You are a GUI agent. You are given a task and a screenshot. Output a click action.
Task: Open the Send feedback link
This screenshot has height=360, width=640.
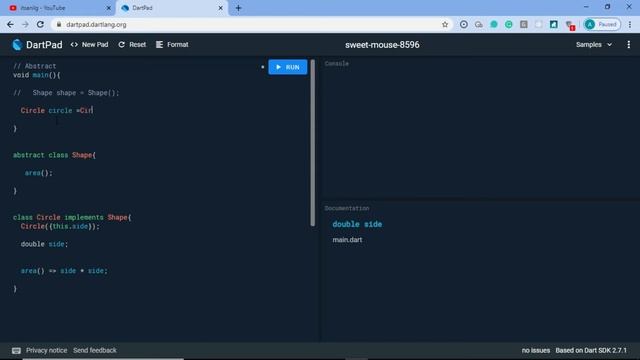click(x=95, y=350)
